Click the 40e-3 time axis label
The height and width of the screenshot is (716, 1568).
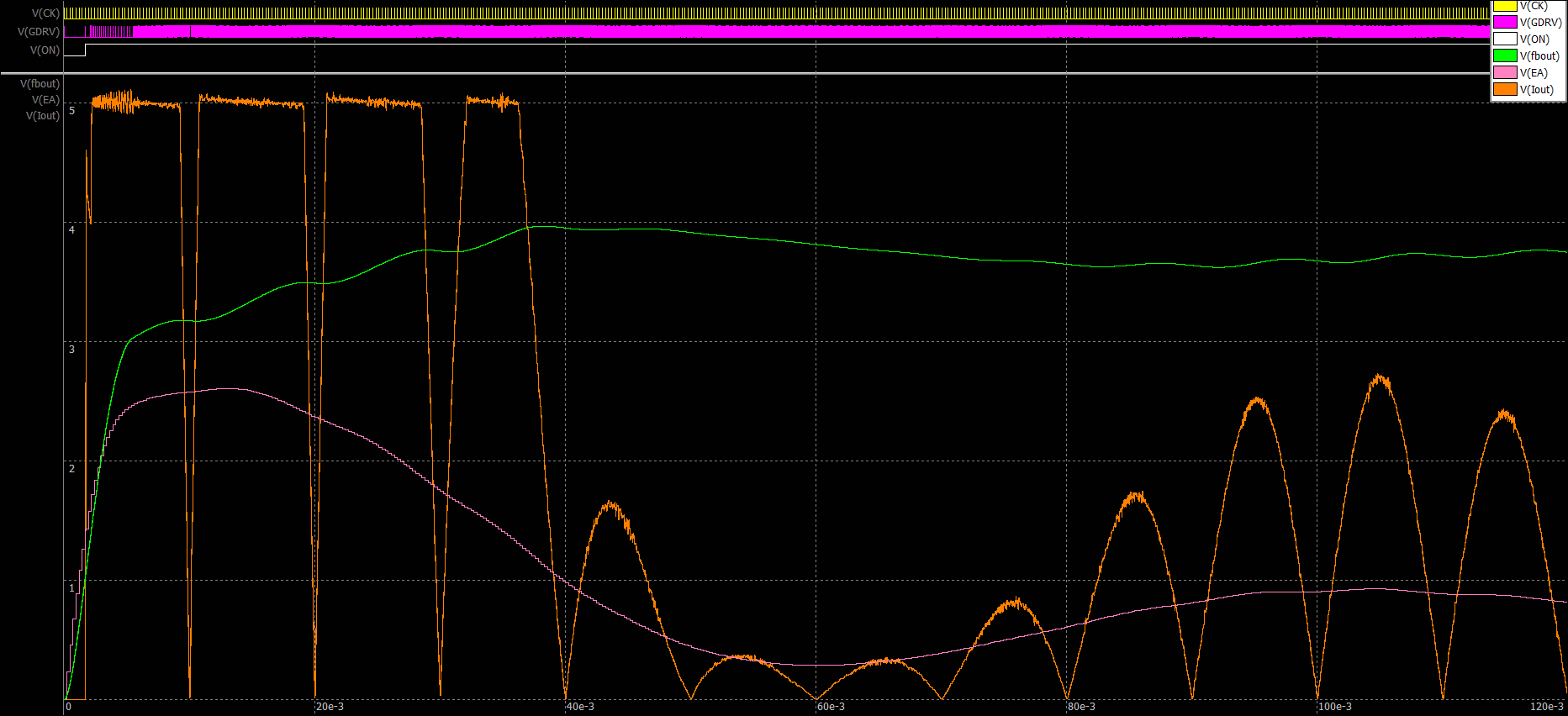tap(580, 707)
